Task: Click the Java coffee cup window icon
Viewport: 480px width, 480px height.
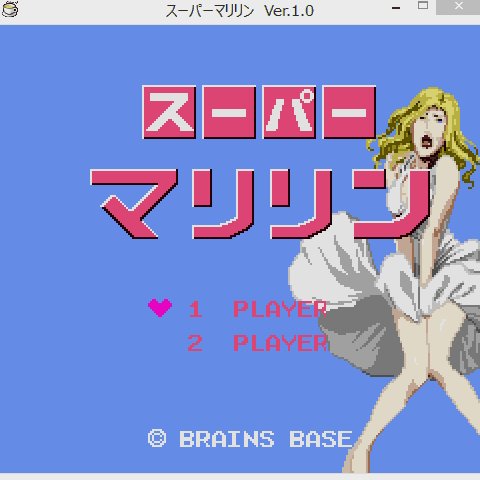Action: click(x=10, y=9)
